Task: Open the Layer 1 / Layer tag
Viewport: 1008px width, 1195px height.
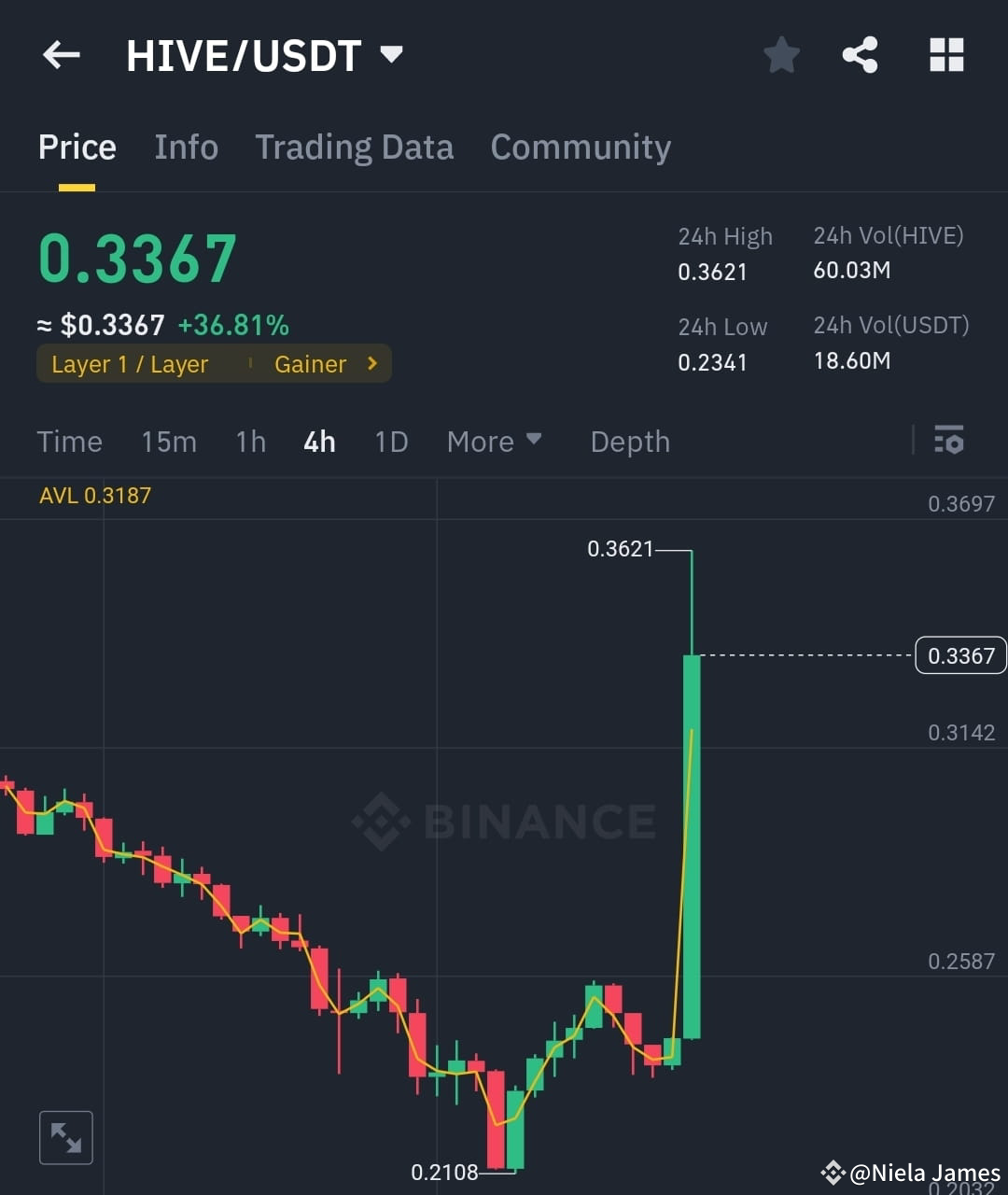Action: coord(130,364)
